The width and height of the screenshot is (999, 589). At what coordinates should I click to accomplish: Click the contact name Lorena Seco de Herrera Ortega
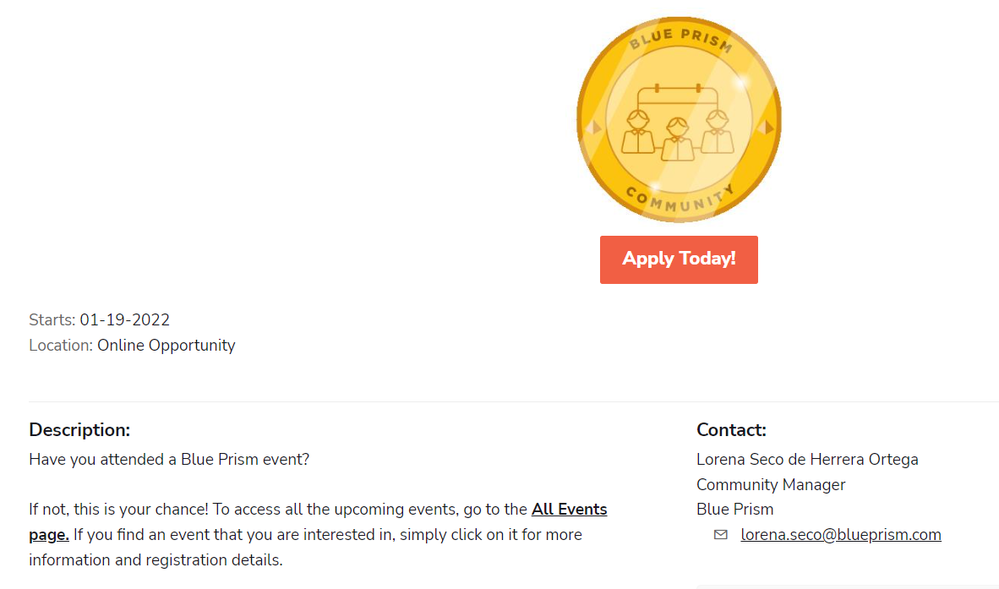(807, 460)
